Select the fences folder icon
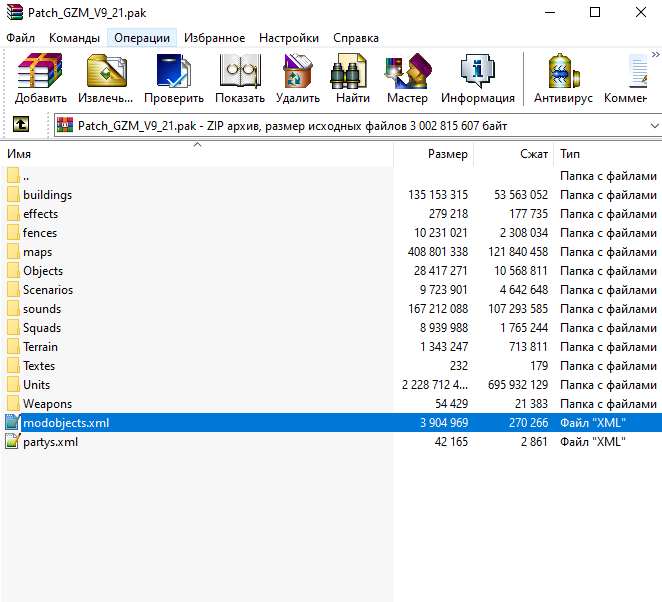Screen dimensions: 662x602 (x=13, y=233)
